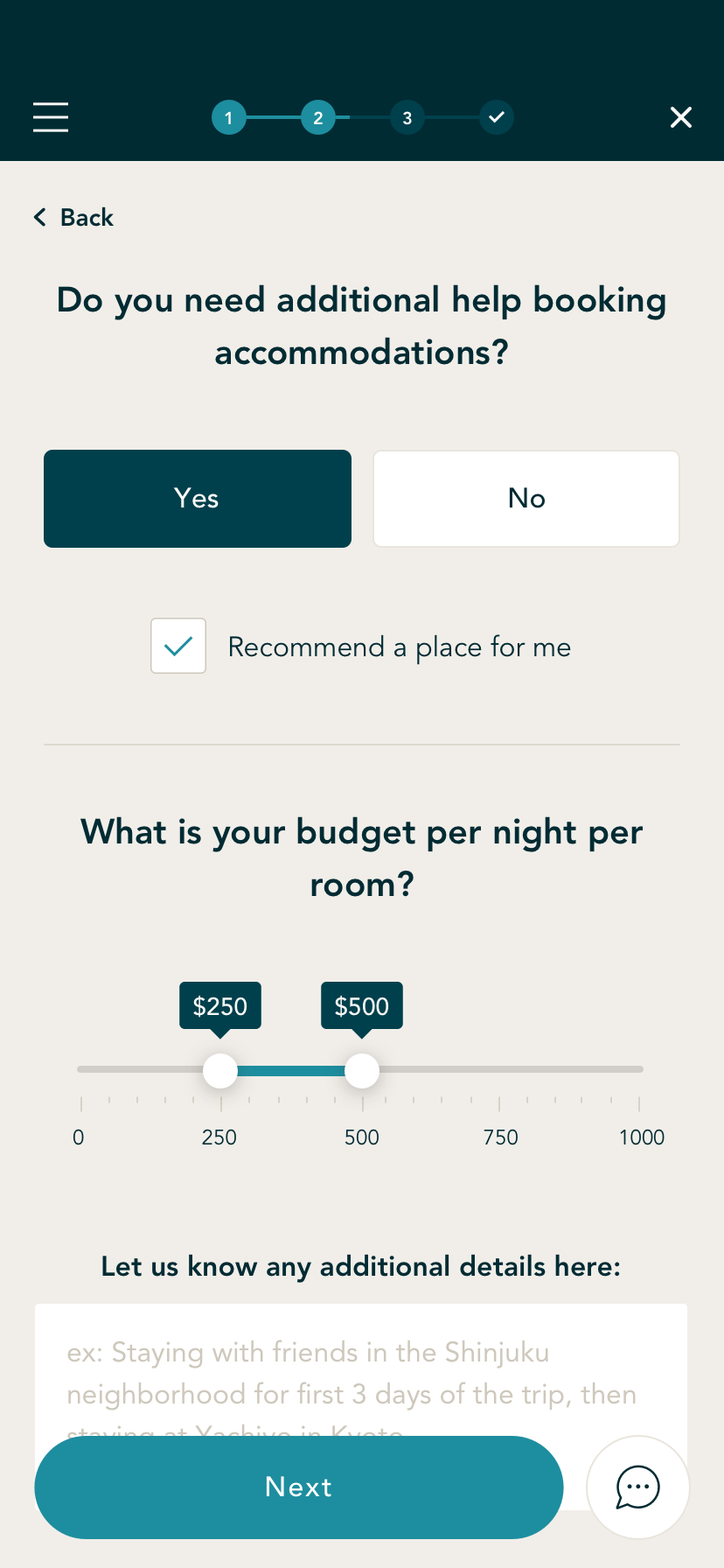The image size is (724, 1568).
Task: Click the minimum budget slider handle
Action: click(220, 1070)
